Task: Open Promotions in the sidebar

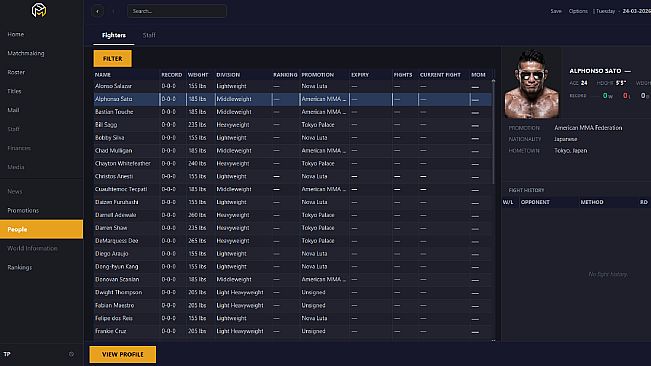Action: 23,210
